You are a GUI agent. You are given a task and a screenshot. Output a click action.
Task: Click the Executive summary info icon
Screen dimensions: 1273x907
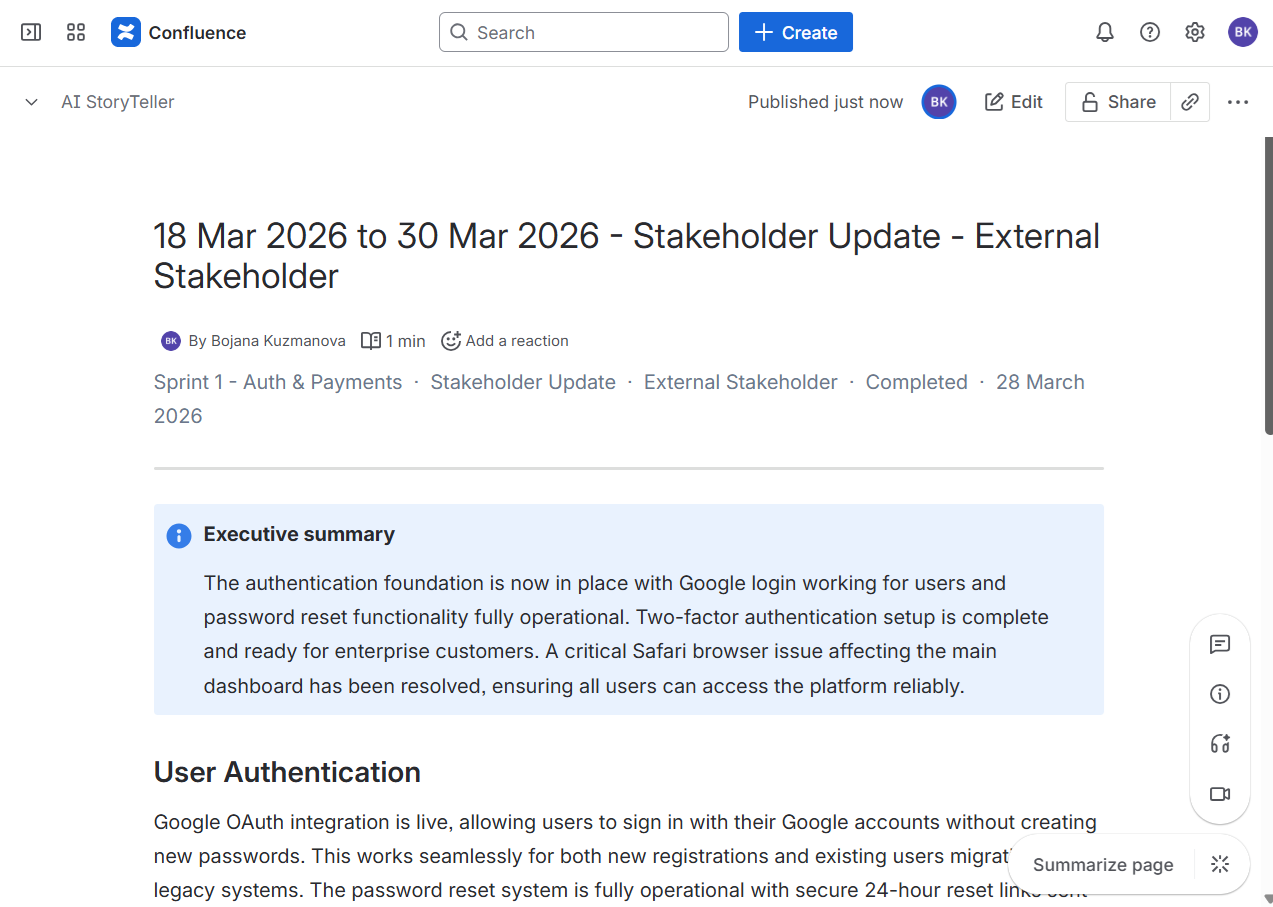[179, 536]
